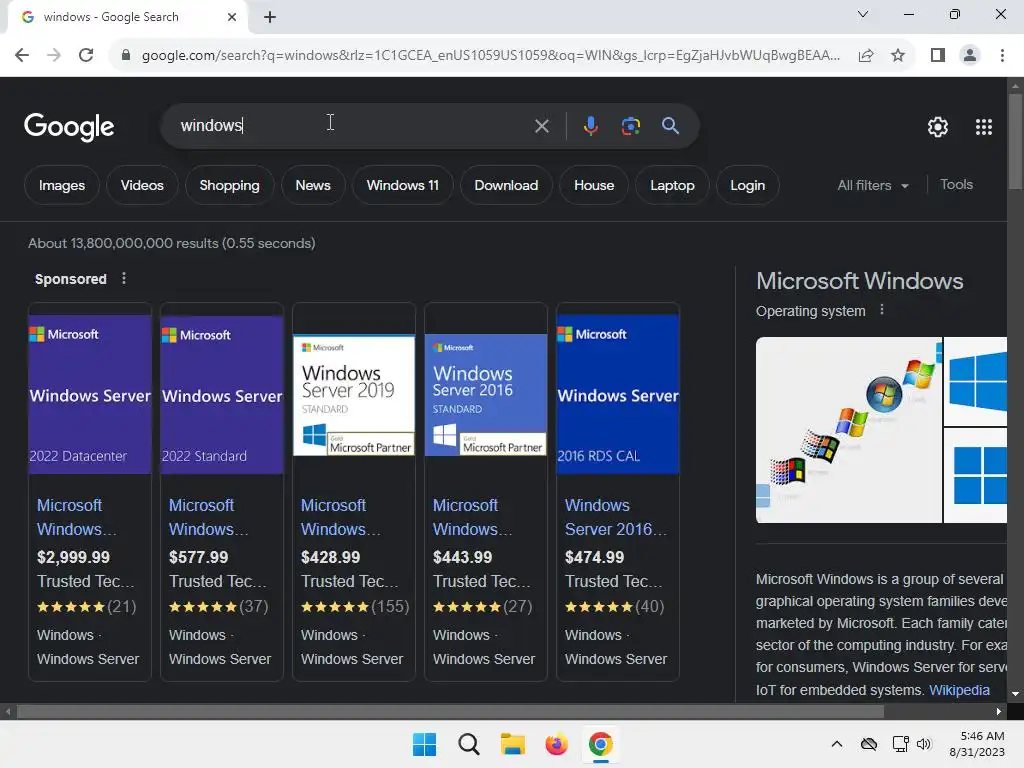
Task: Open the Chrome side panel
Action: click(x=938, y=55)
